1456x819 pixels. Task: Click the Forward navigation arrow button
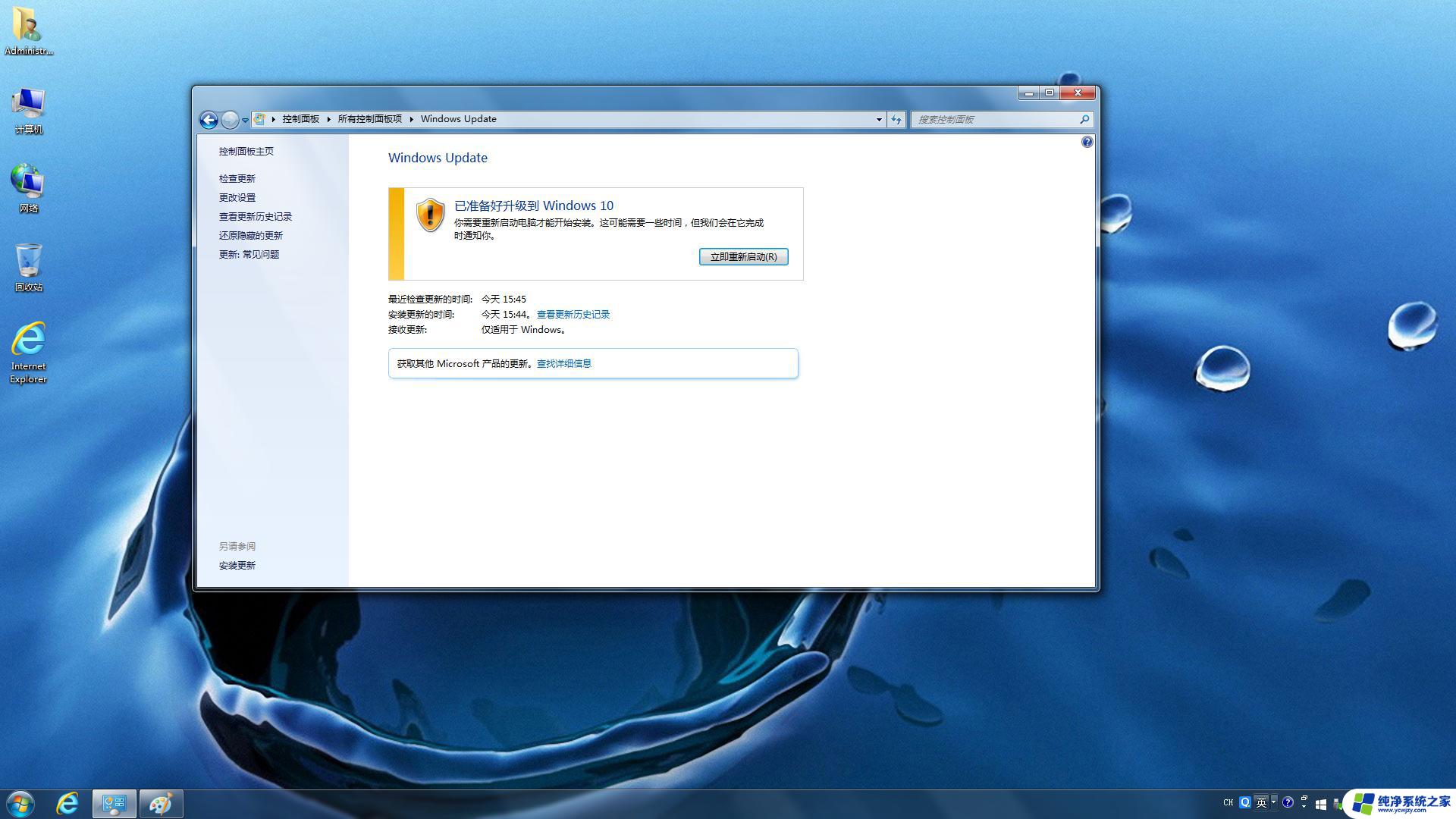[230, 120]
